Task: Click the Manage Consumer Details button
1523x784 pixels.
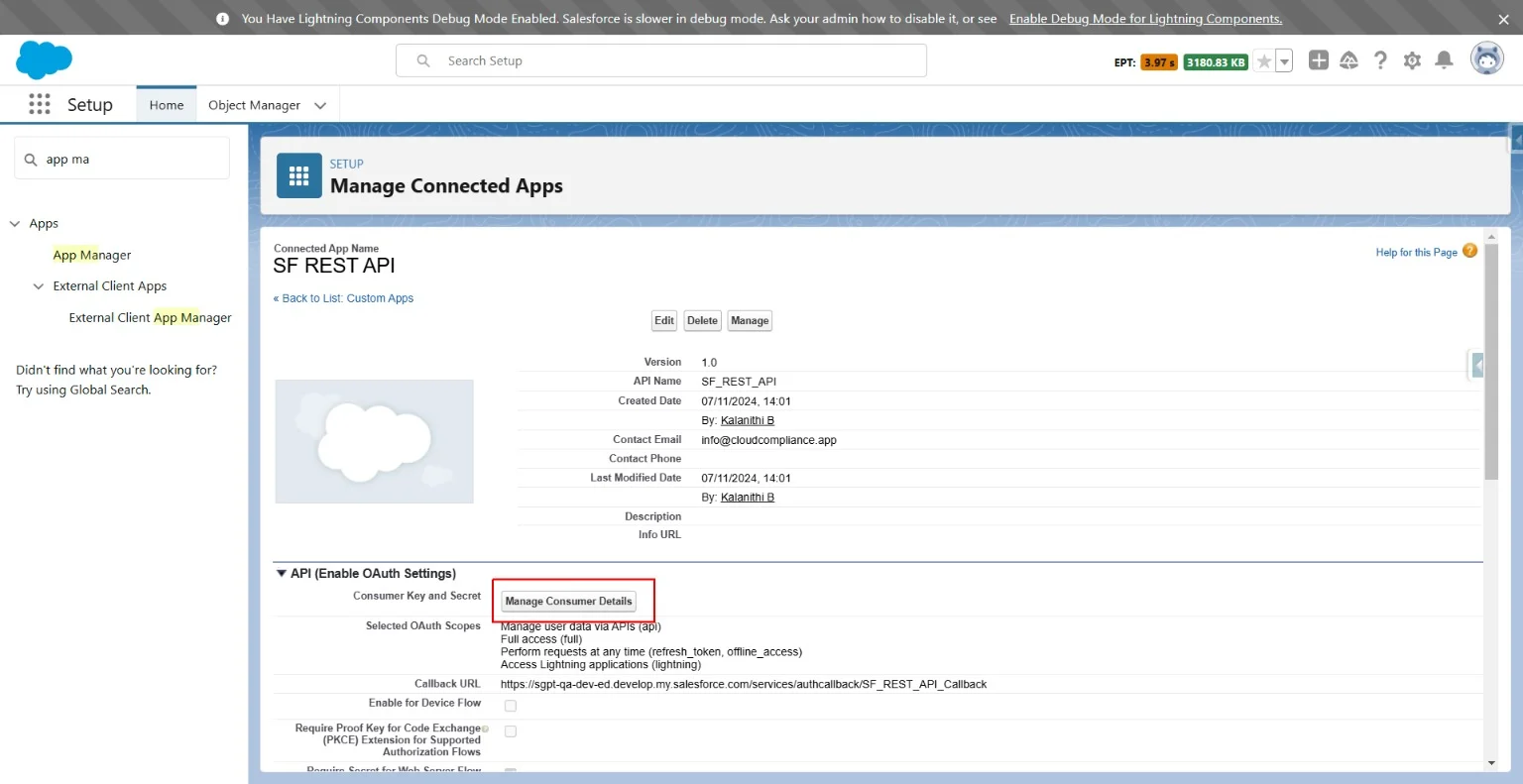Action: point(568,601)
